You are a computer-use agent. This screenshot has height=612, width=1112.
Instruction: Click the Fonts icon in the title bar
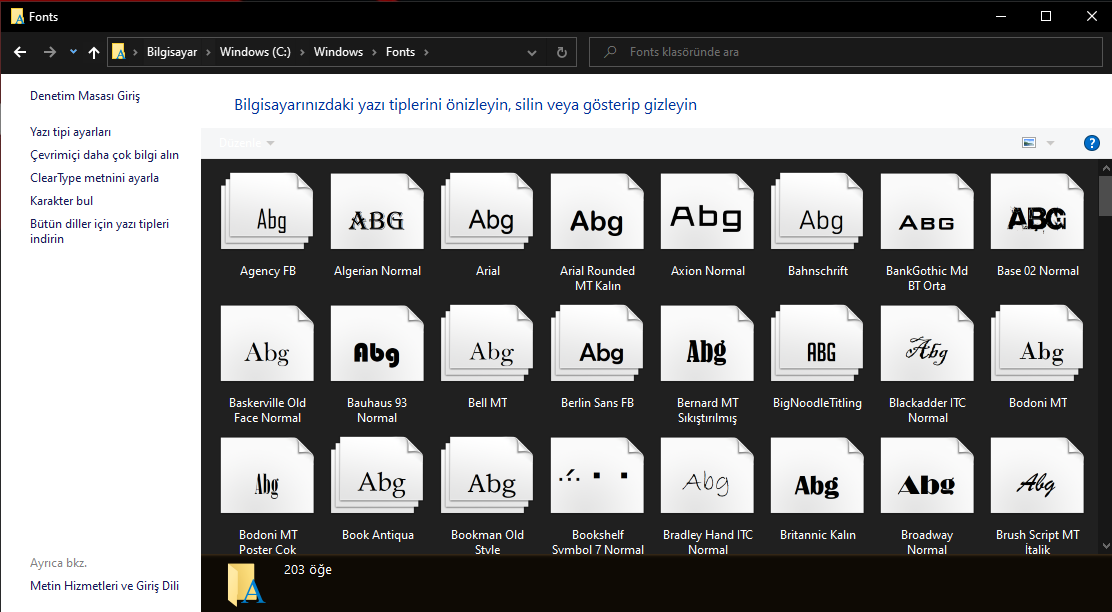click(17, 16)
